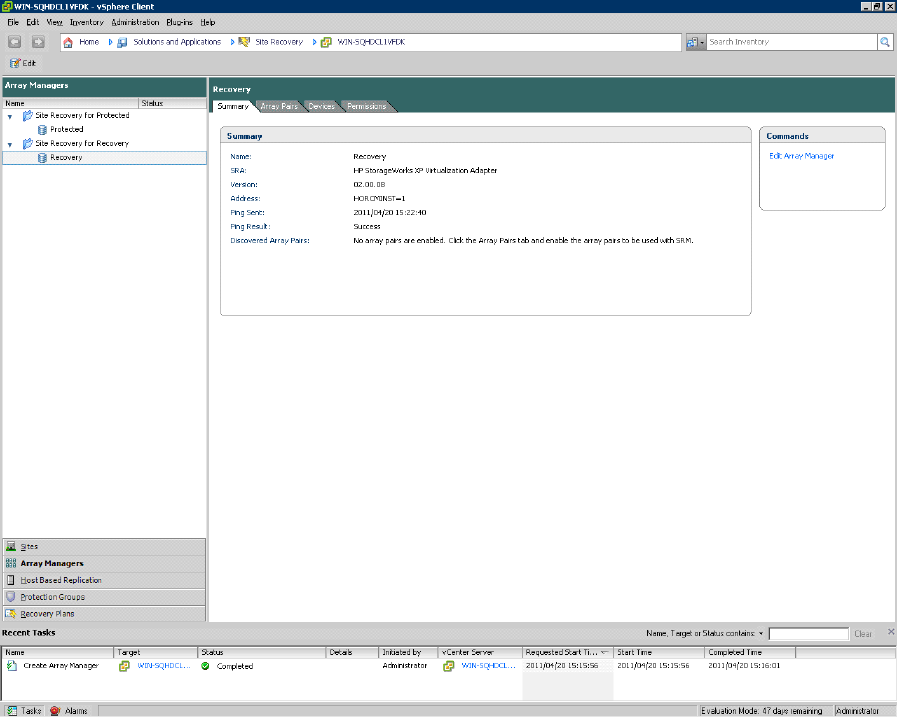
Task: Click the Edit toolbar pencil icon
Action: point(15,63)
